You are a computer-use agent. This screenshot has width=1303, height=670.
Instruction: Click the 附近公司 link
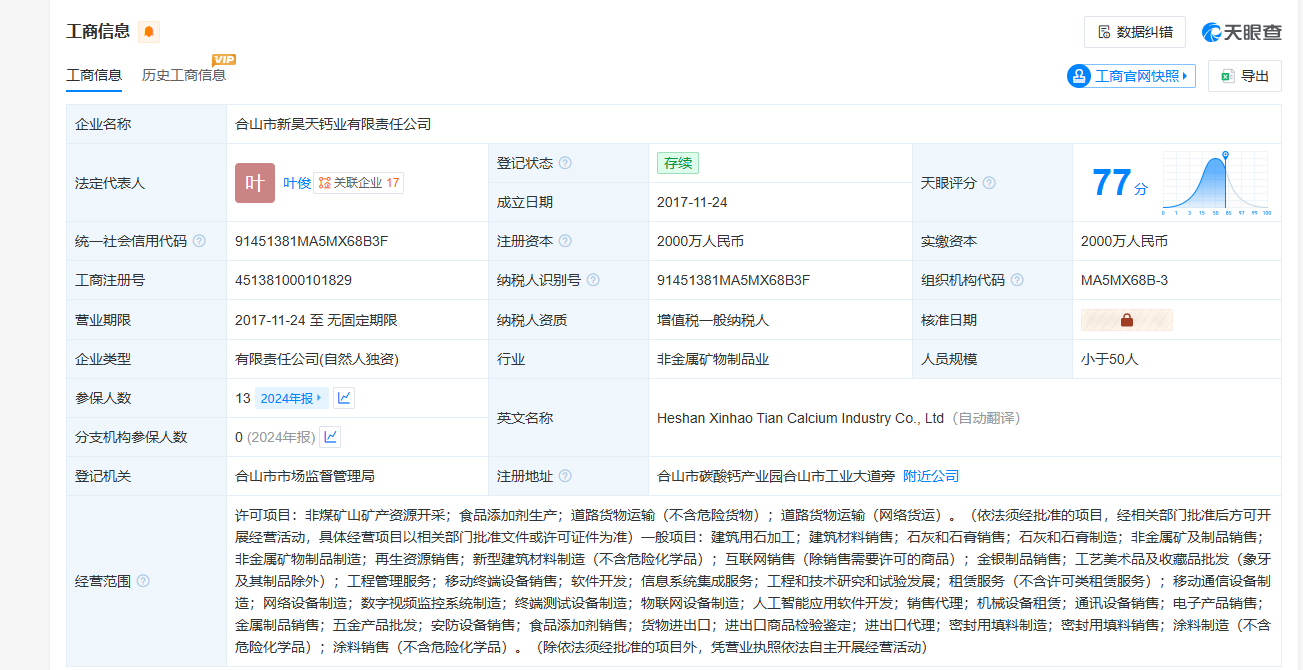tap(930, 476)
